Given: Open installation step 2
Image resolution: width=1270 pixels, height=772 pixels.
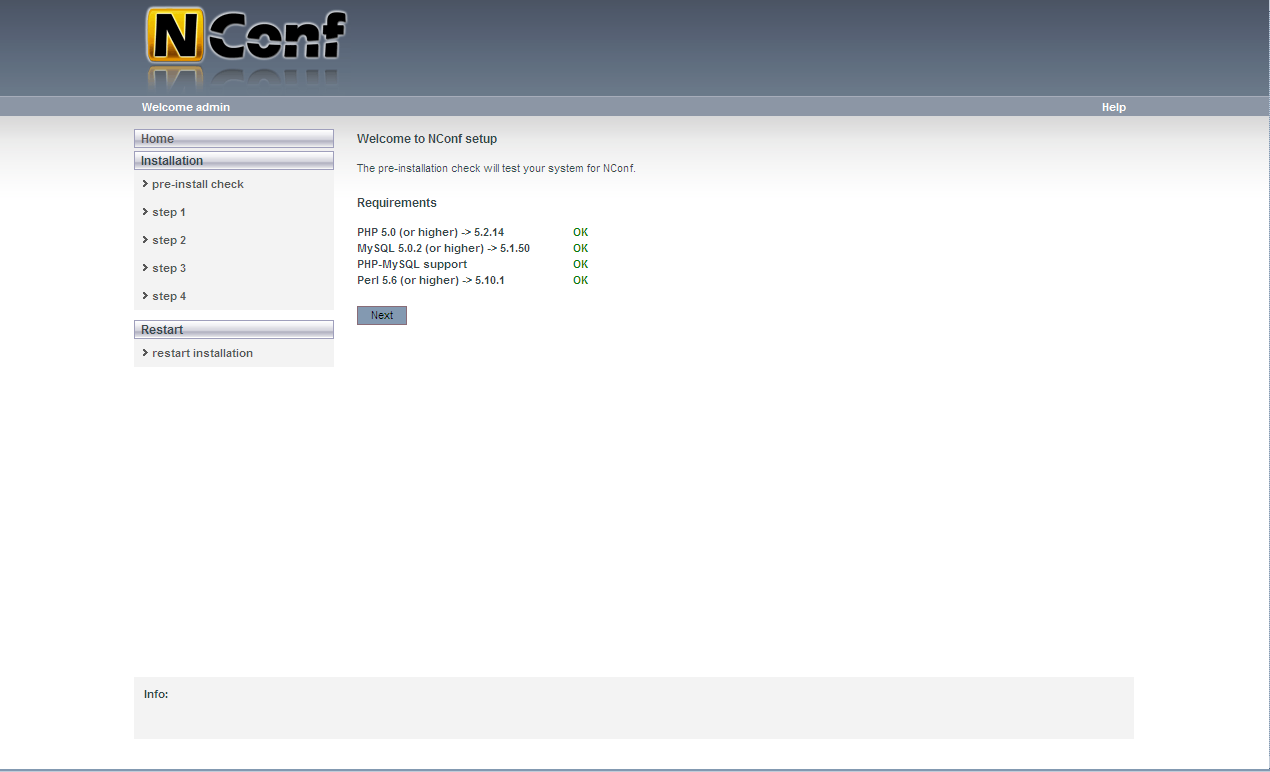Looking at the screenshot, I should pyautogui.click(x=169, y=240).
